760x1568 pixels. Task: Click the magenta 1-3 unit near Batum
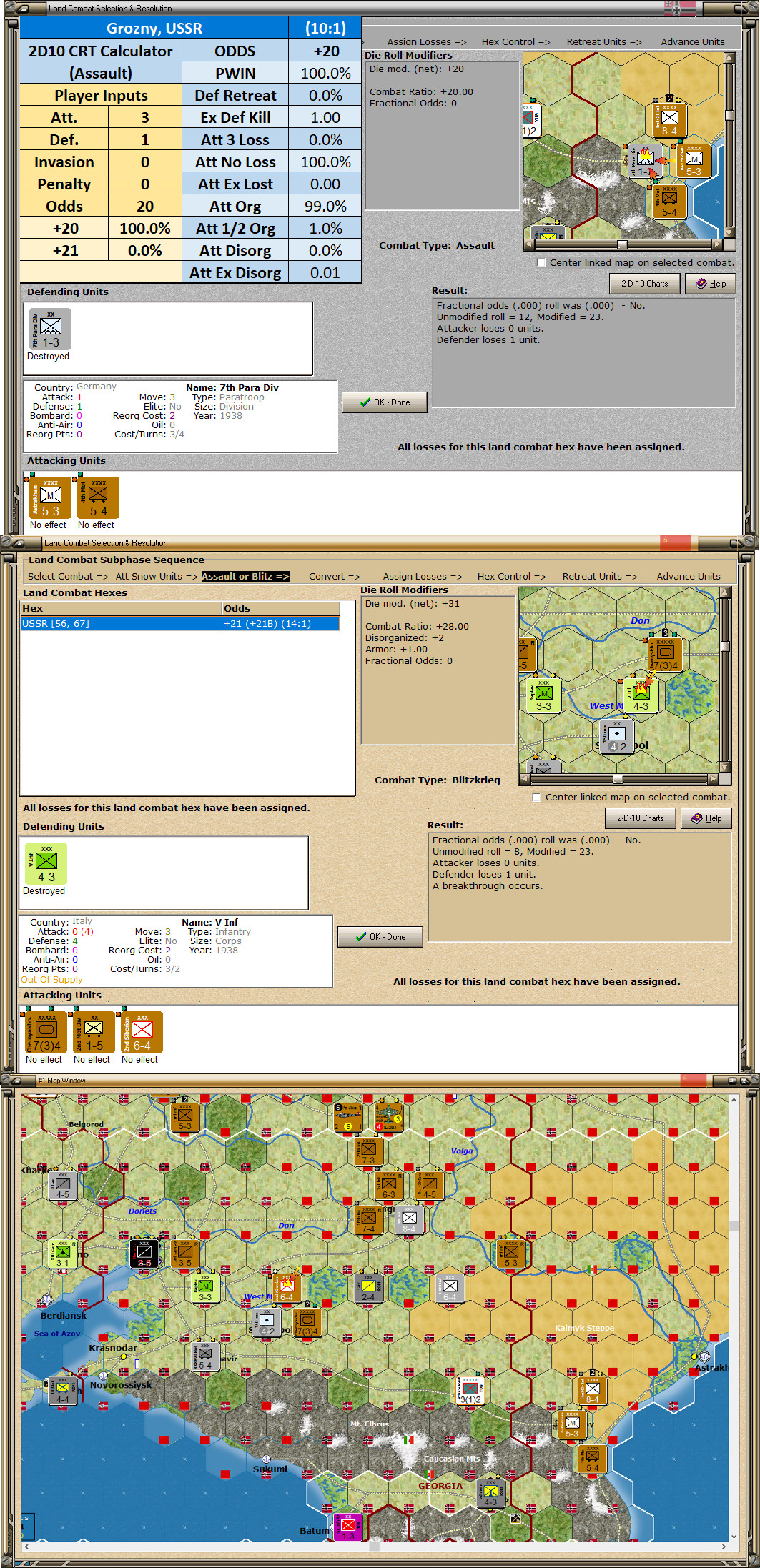[348, 1527]
